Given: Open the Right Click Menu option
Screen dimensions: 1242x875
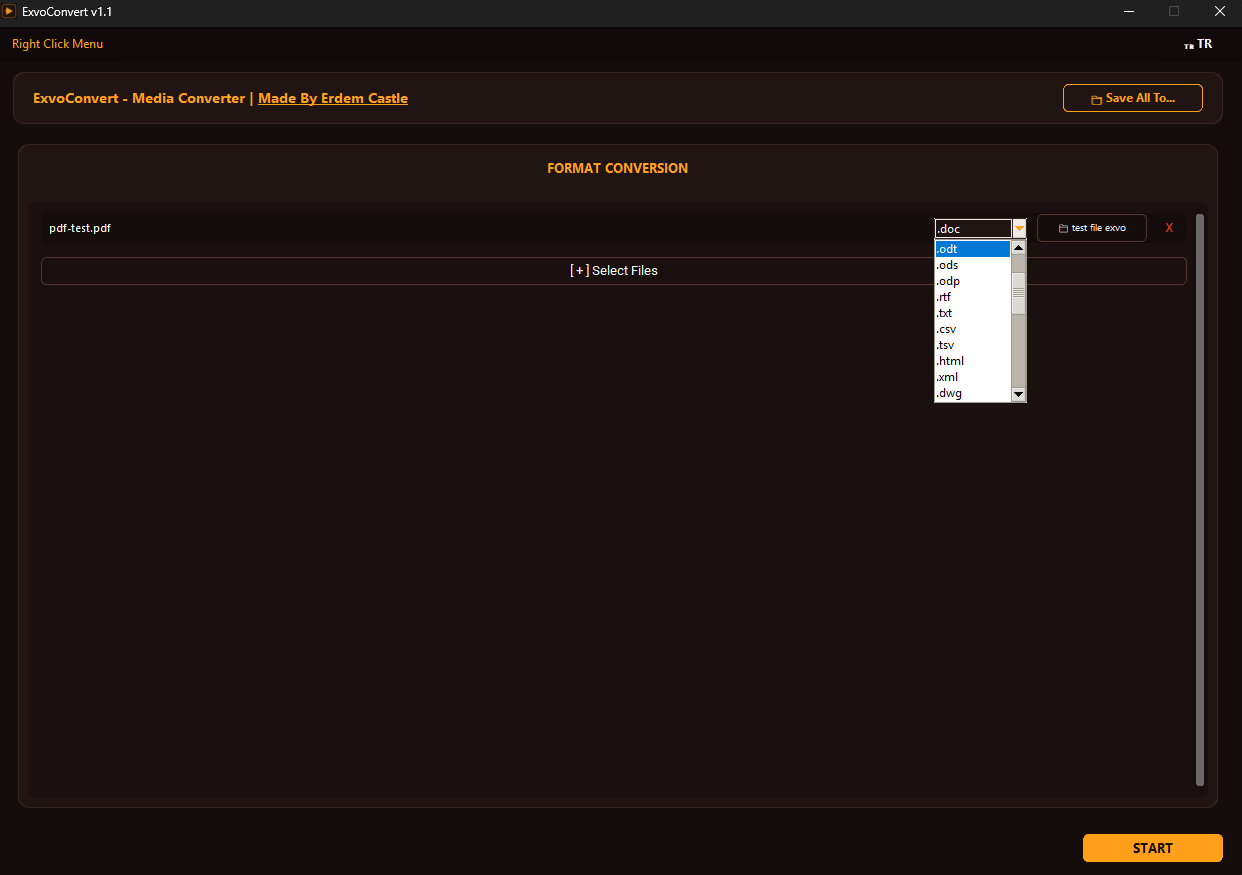Looking at the screenshot, I should coord(57,44).
